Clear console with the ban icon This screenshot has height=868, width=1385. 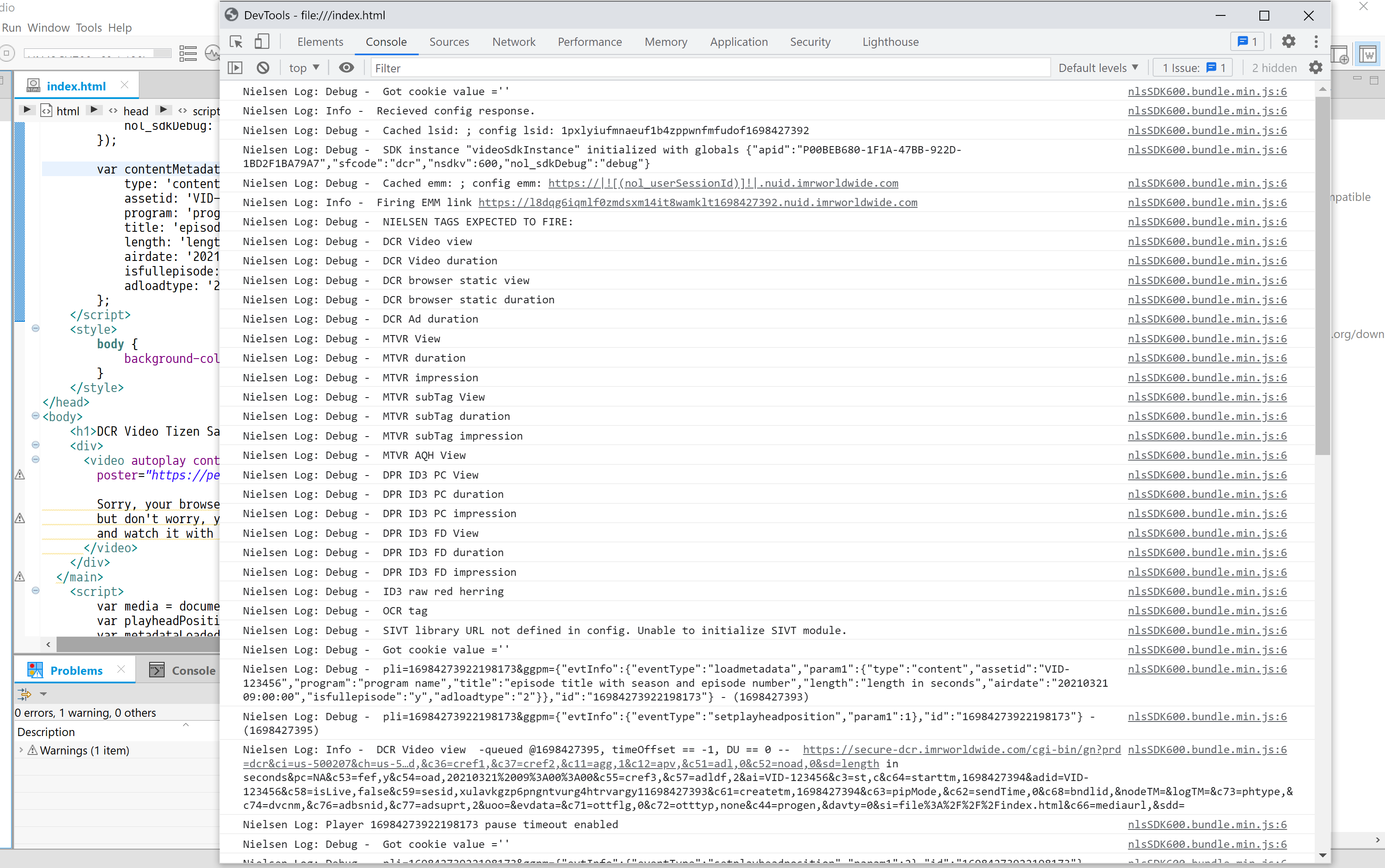pyautogui.click(x=263, y=68)
